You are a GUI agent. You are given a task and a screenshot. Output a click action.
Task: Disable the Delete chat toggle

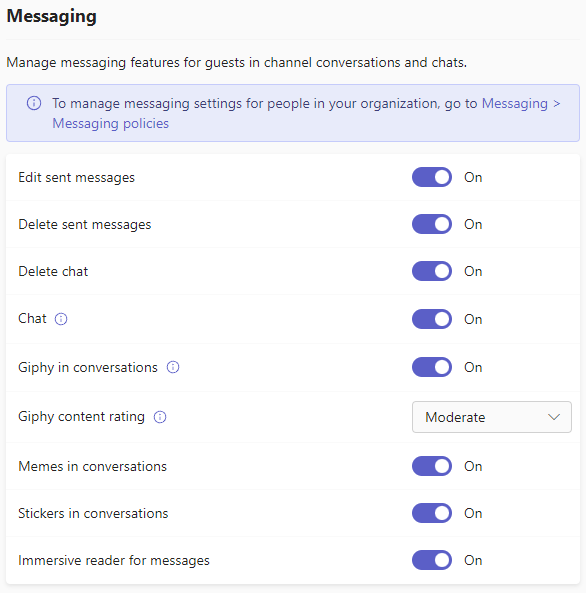pyautogui.click(x=432, y=271)
